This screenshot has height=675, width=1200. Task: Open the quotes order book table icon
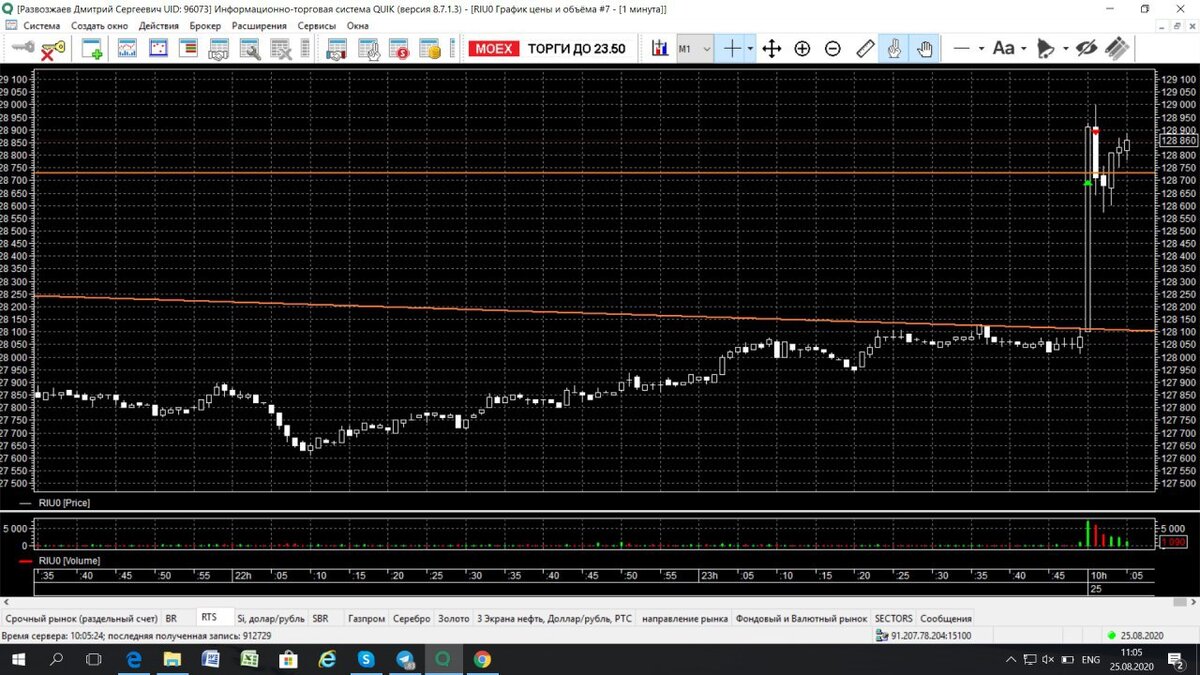(188, 48)
